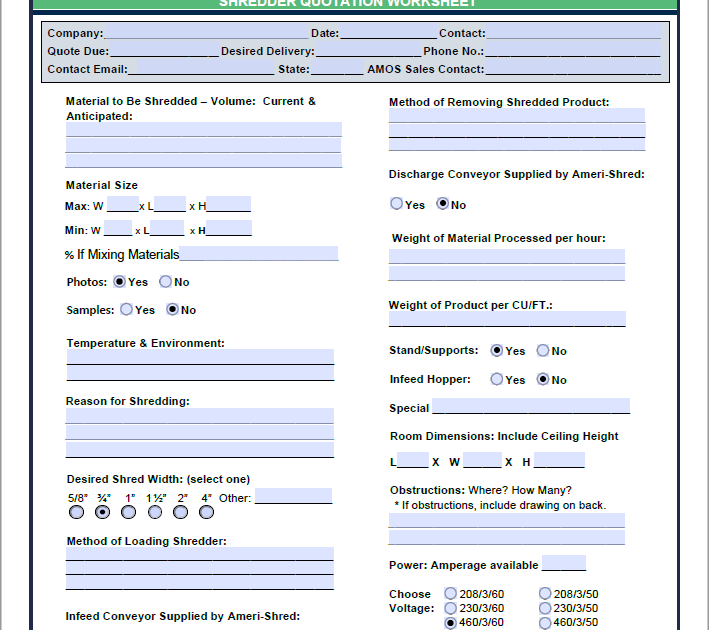Click the Date field
The height and width of the screenshot is (630, 709).
tap(388, 32)
